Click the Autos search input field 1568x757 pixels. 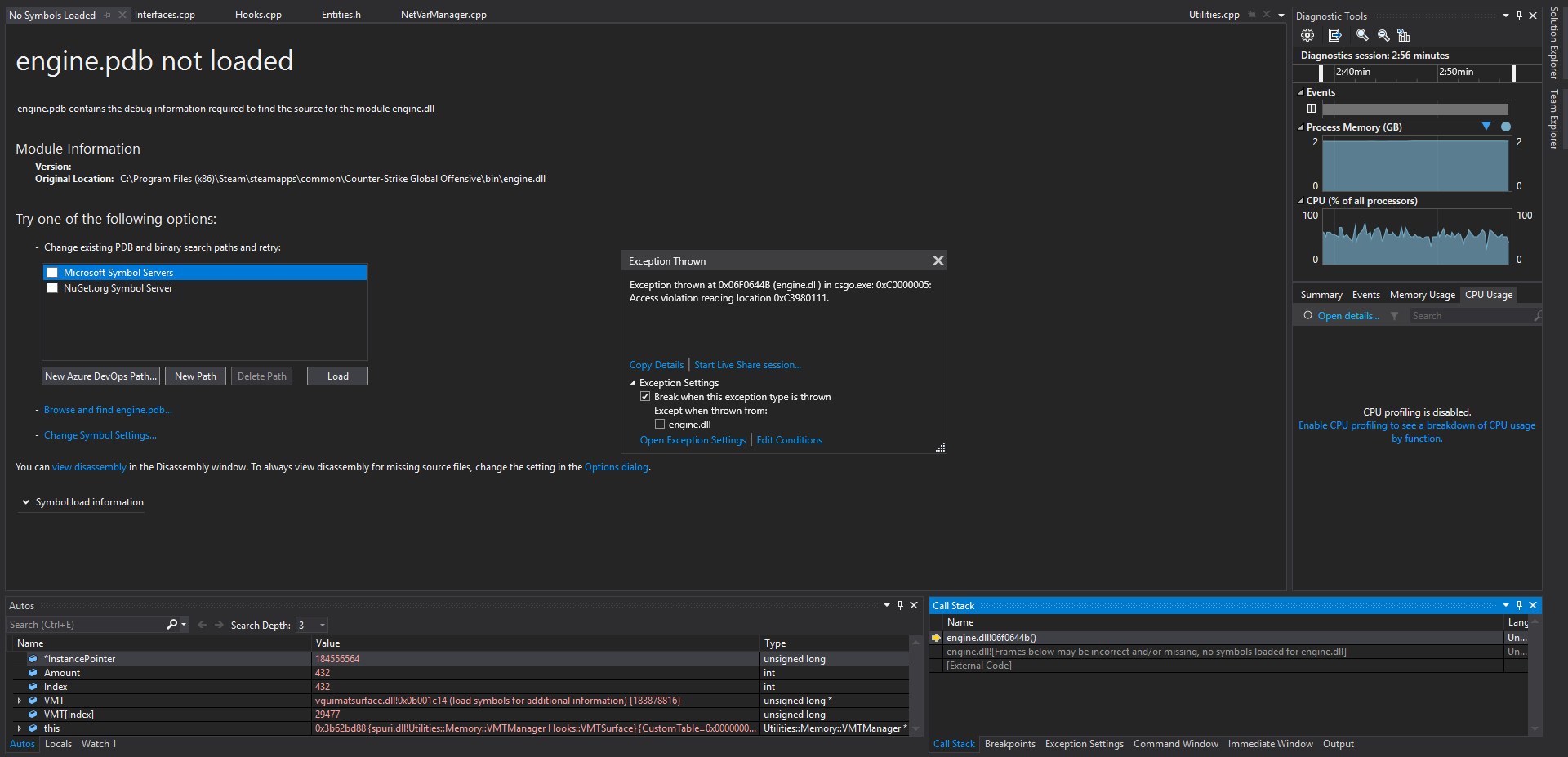(x=86, y=625)
